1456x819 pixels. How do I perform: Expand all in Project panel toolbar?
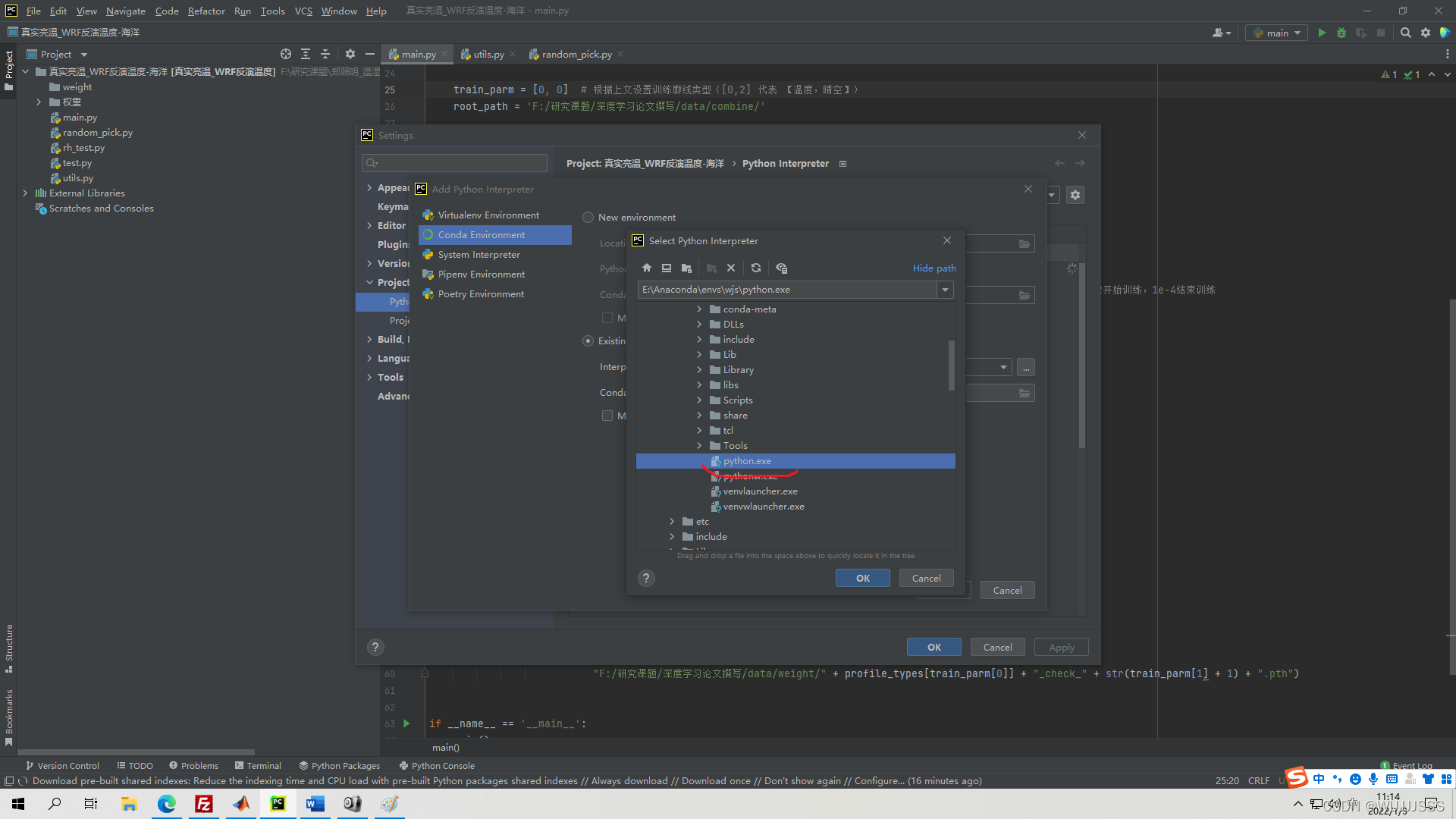pyautogui.click(x=306, y=54)
